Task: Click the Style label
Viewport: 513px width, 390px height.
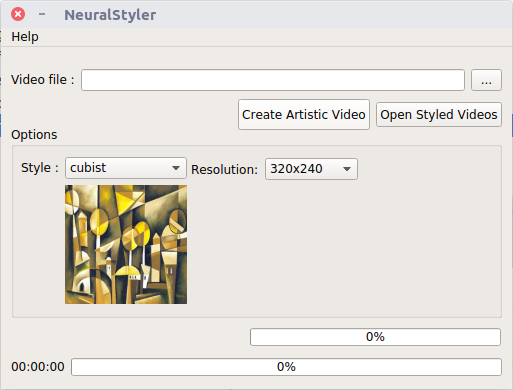Action: tap(40, 168)
